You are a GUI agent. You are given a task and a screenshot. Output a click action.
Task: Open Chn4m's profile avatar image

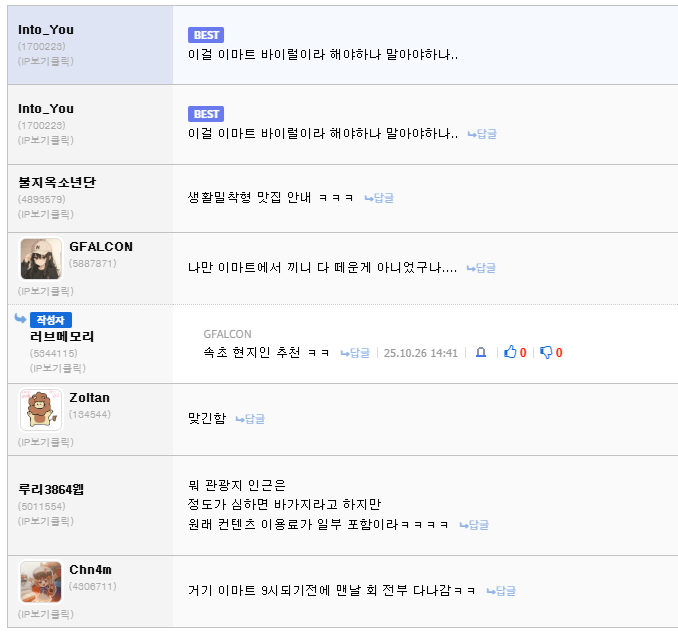41,582
